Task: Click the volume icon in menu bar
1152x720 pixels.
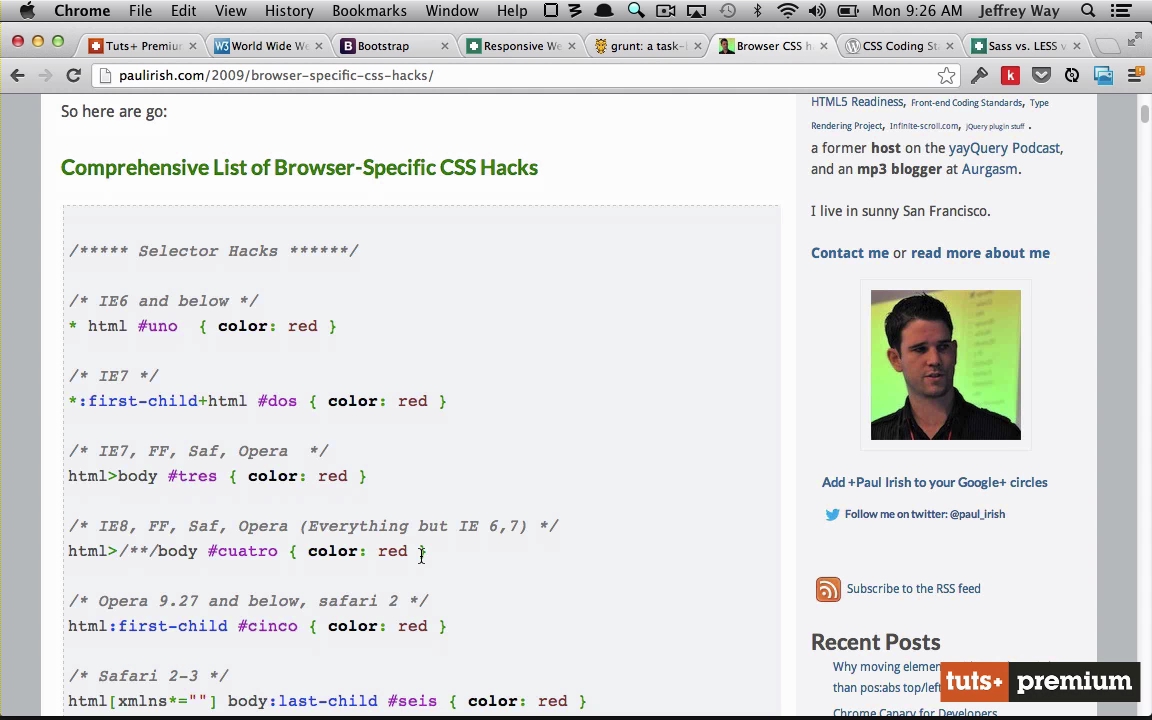Action: tap(816, 10)
